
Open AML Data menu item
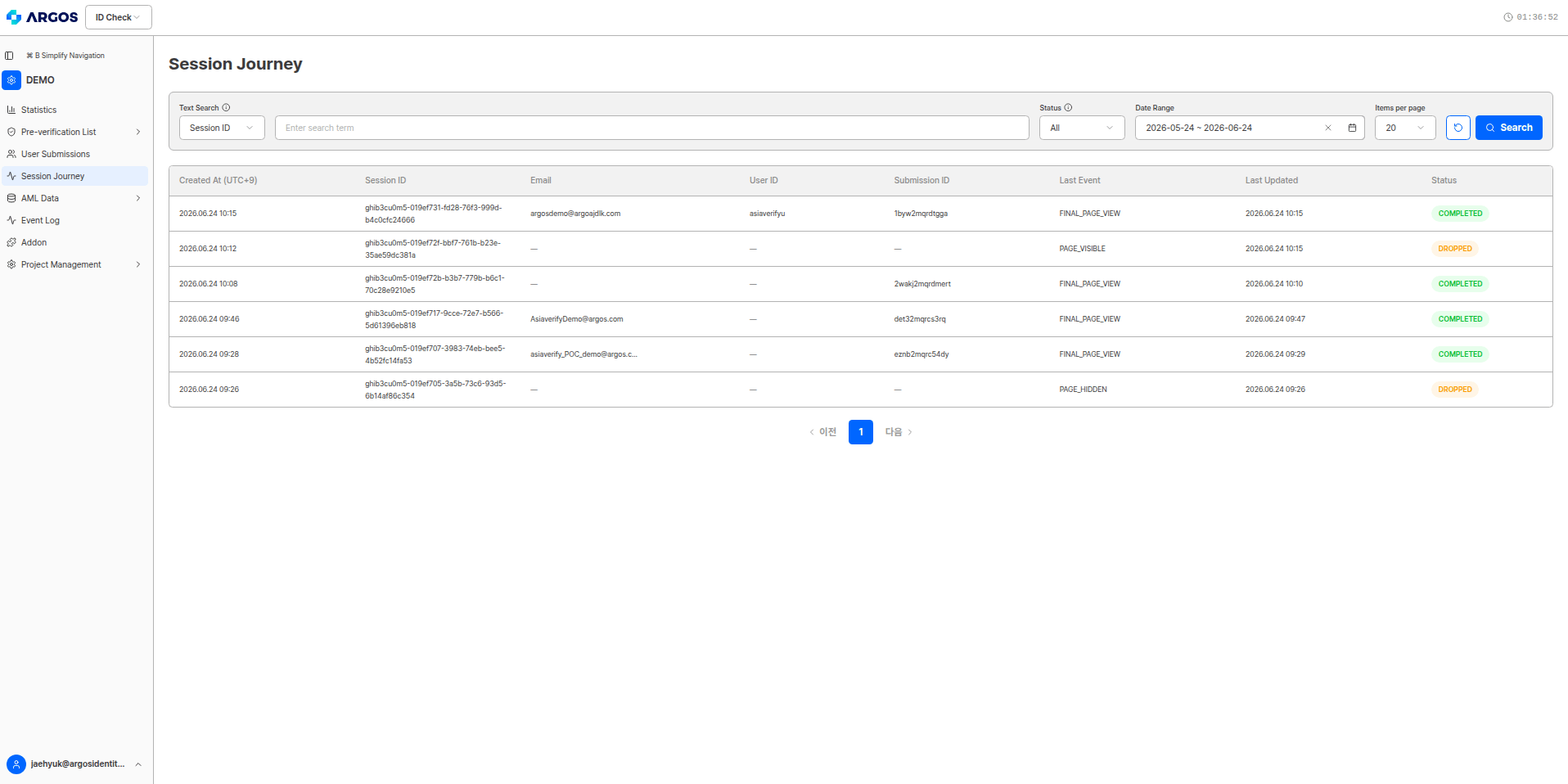pos(74,198)
